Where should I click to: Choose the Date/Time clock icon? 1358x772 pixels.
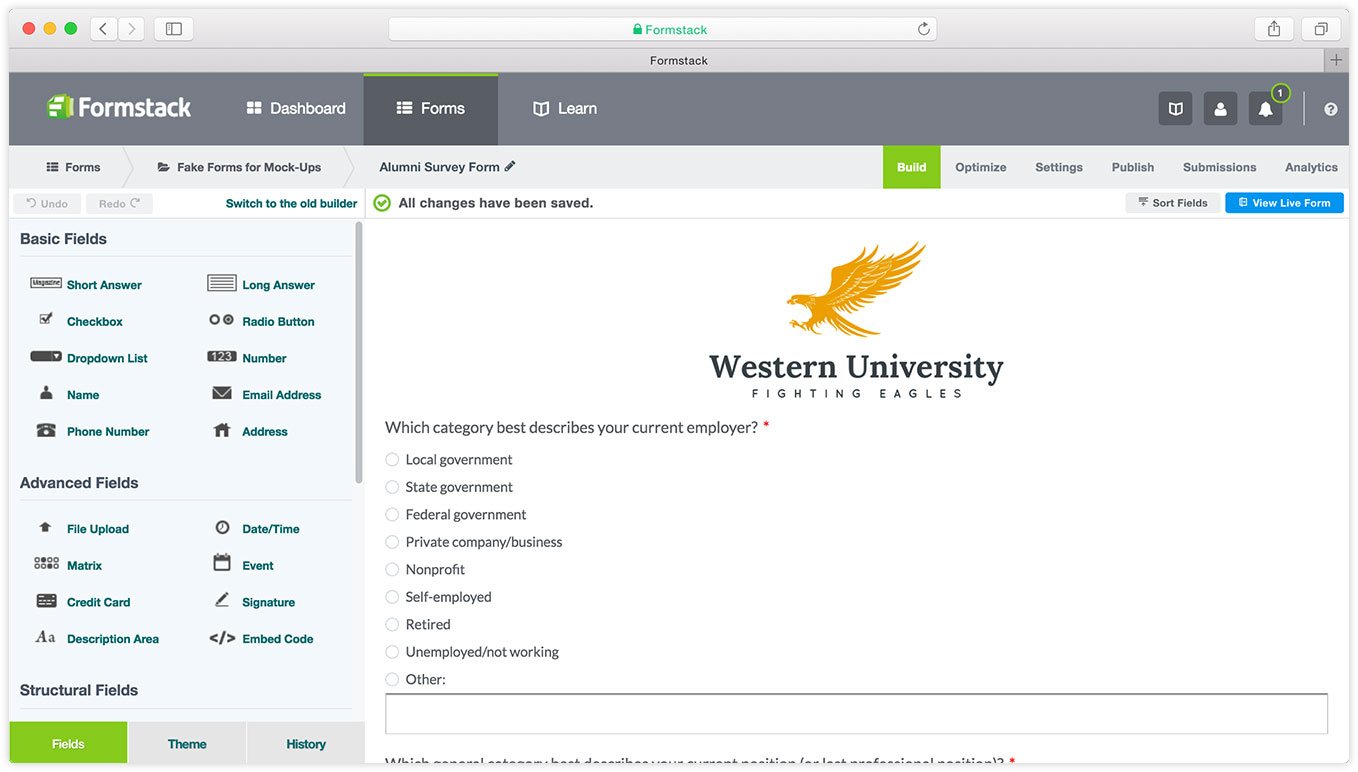coord(222,527)
